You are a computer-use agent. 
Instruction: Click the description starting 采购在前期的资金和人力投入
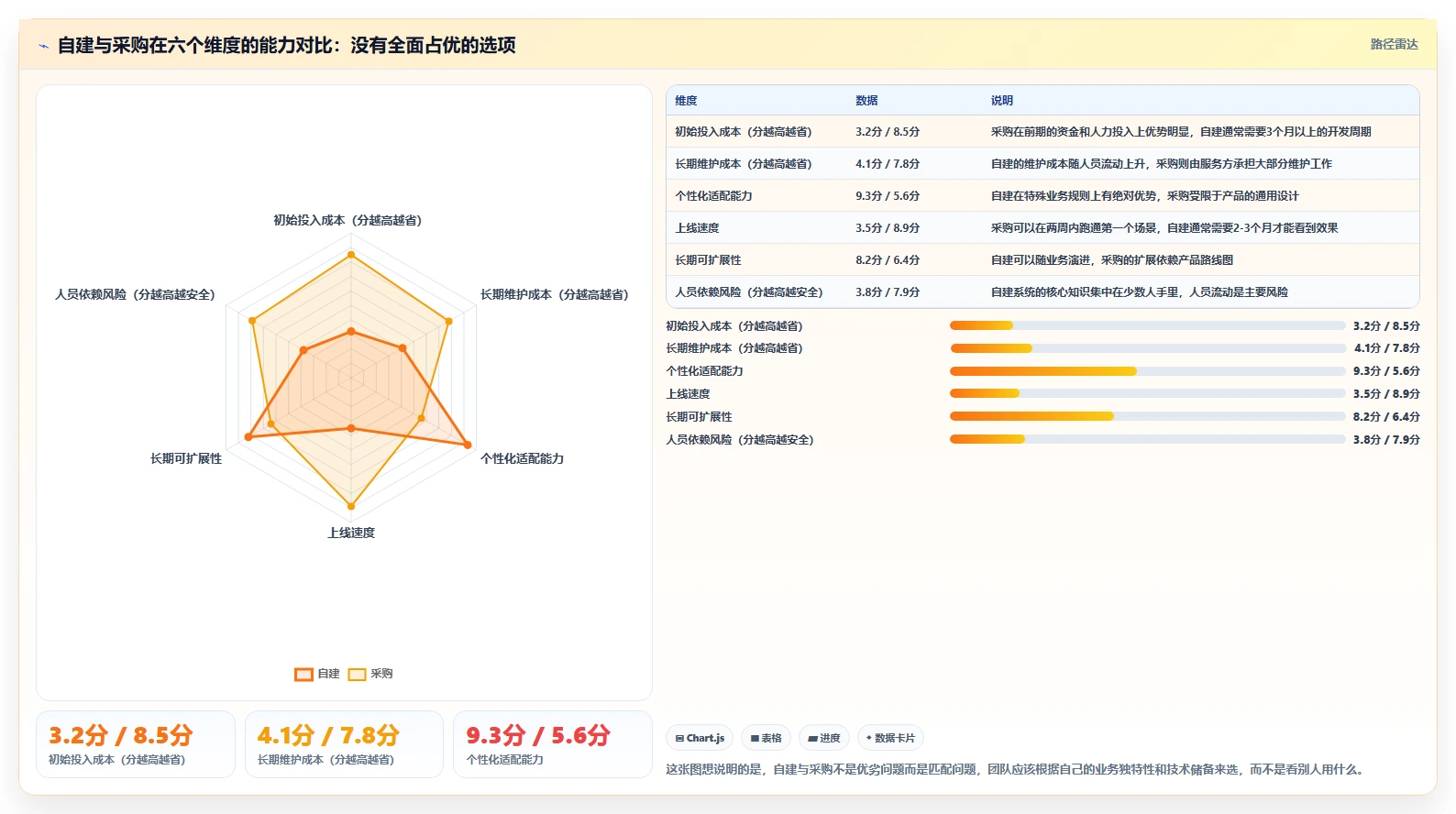(x=1181, y=132)
